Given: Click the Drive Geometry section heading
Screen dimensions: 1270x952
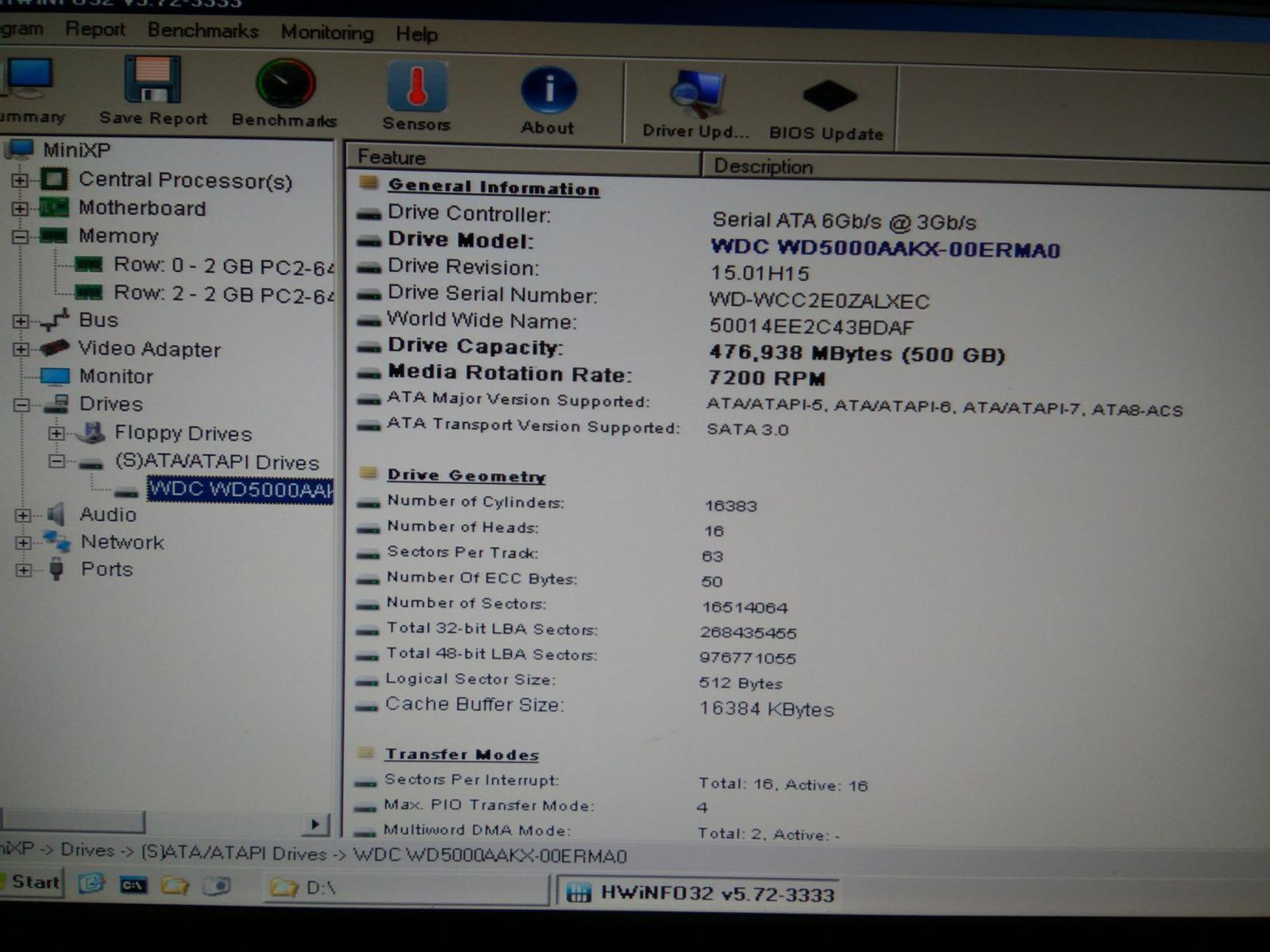Looking at the screenshot, I should [x=466, y=475].
